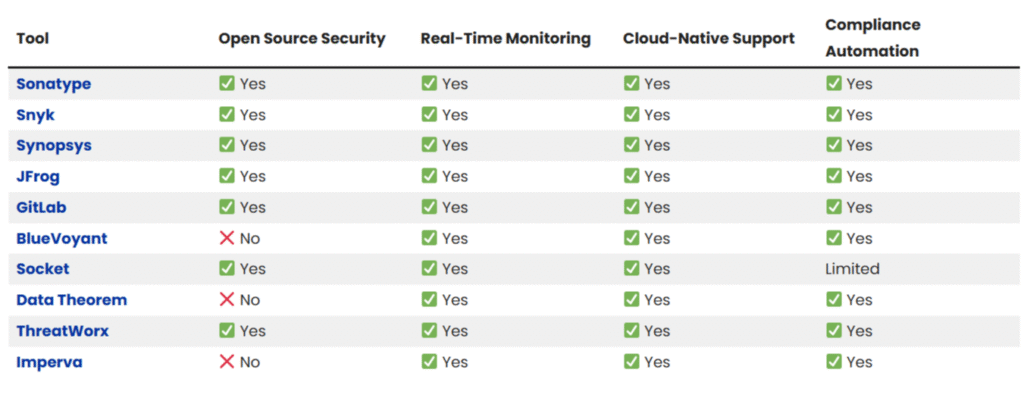The width and height of the screenshot is (1024, 395).
Task: Click Socket's green check under Real-Time Monitoring
Action: click(x=429, y=269)
